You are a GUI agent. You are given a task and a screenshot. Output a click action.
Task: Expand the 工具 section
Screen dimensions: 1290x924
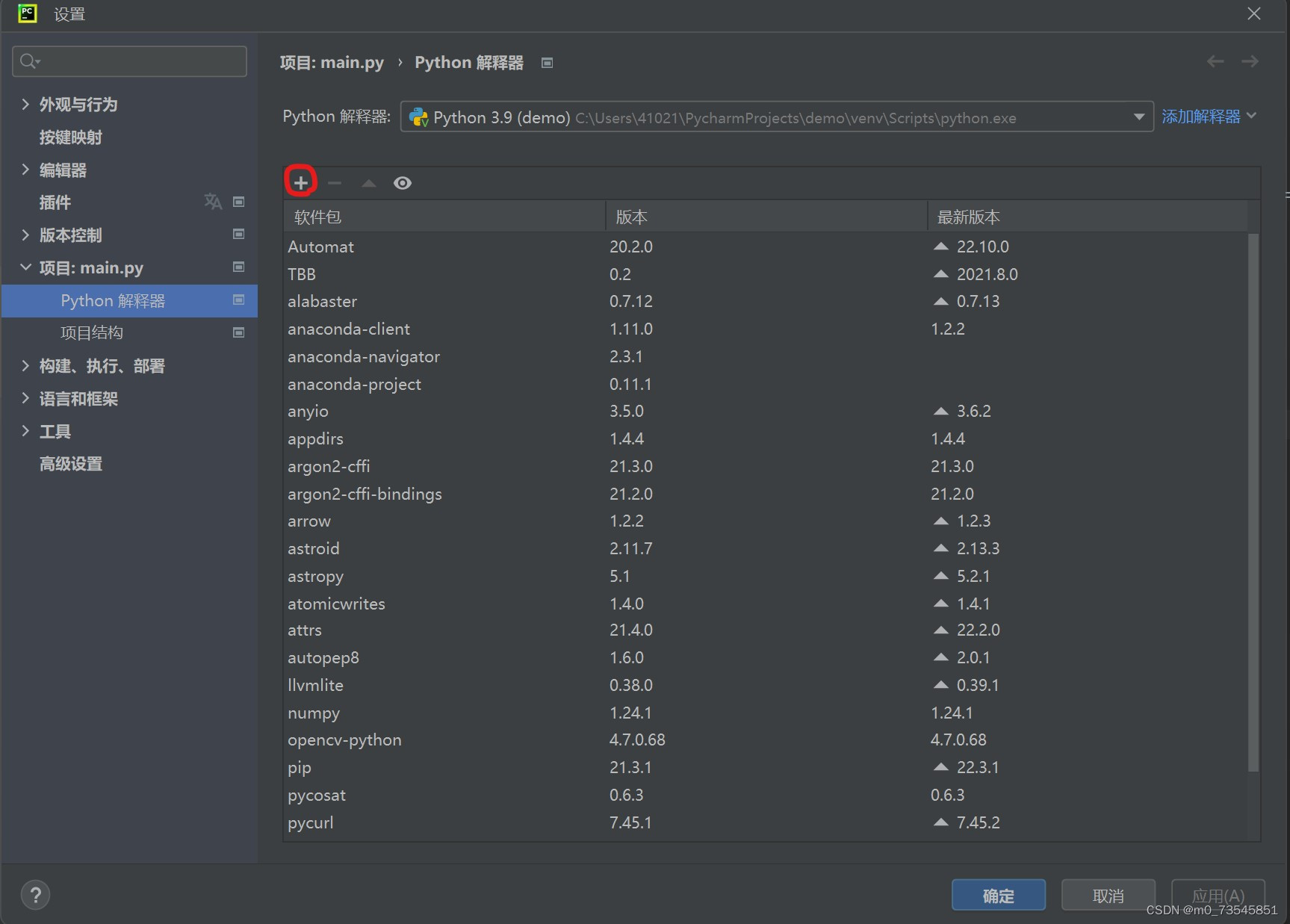point(25,431)
